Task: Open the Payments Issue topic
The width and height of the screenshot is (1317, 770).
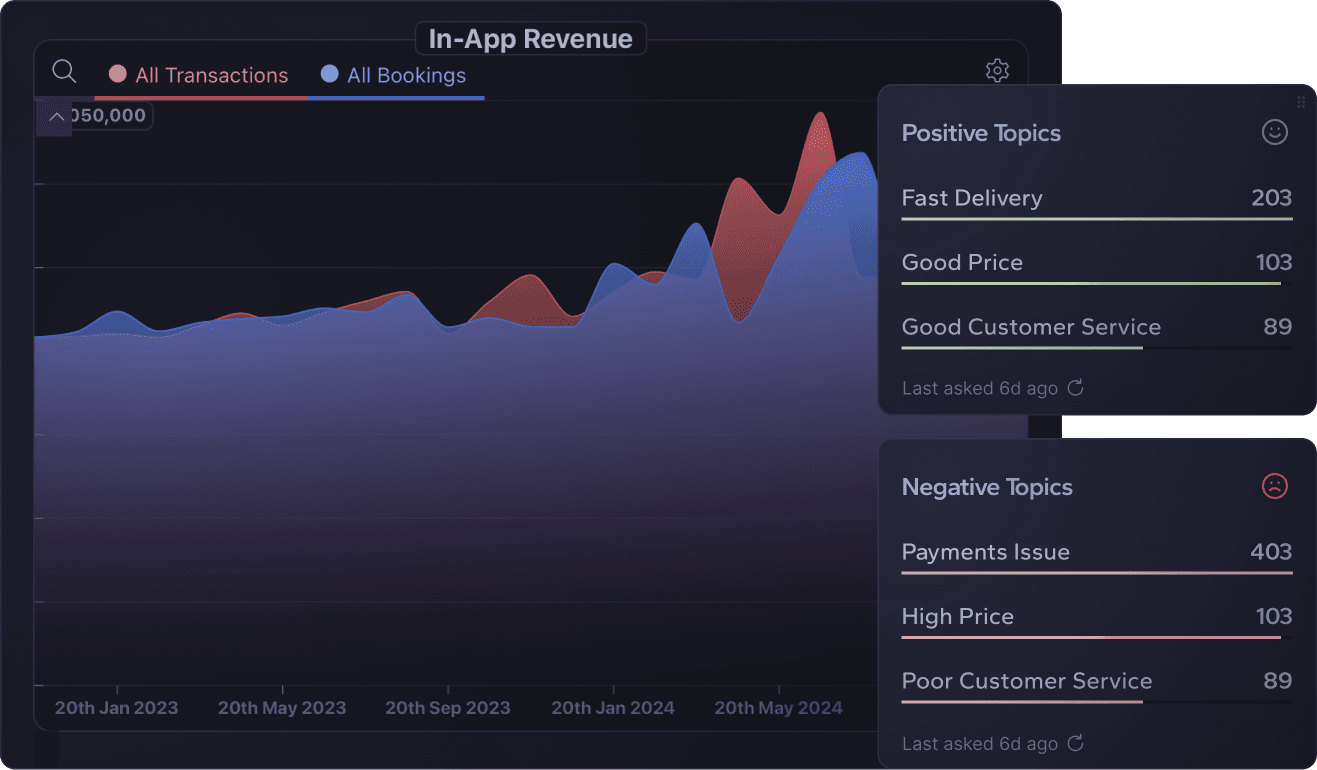Action: point(986,551)
